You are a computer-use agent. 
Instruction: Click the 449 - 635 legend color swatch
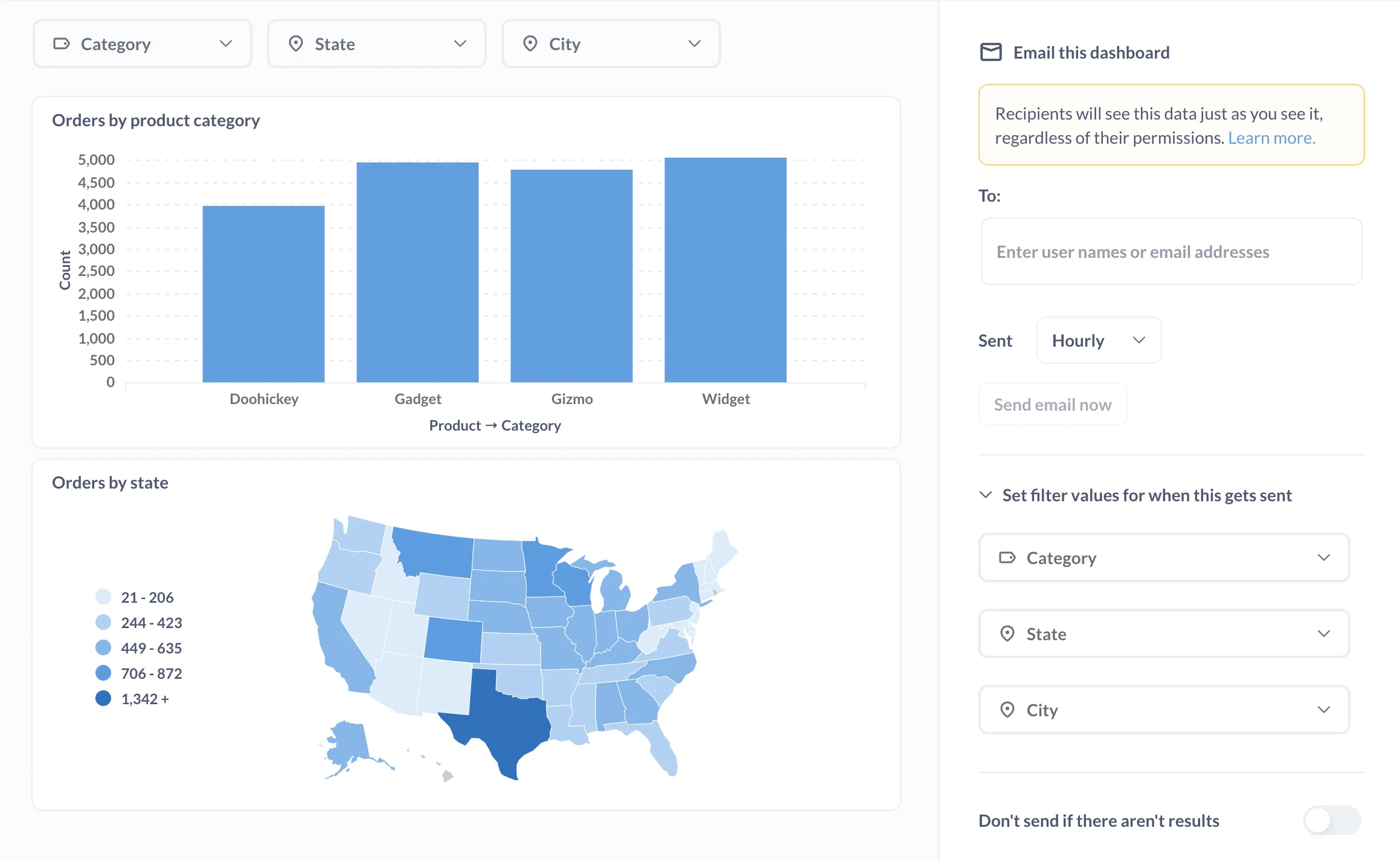[103, 647]
